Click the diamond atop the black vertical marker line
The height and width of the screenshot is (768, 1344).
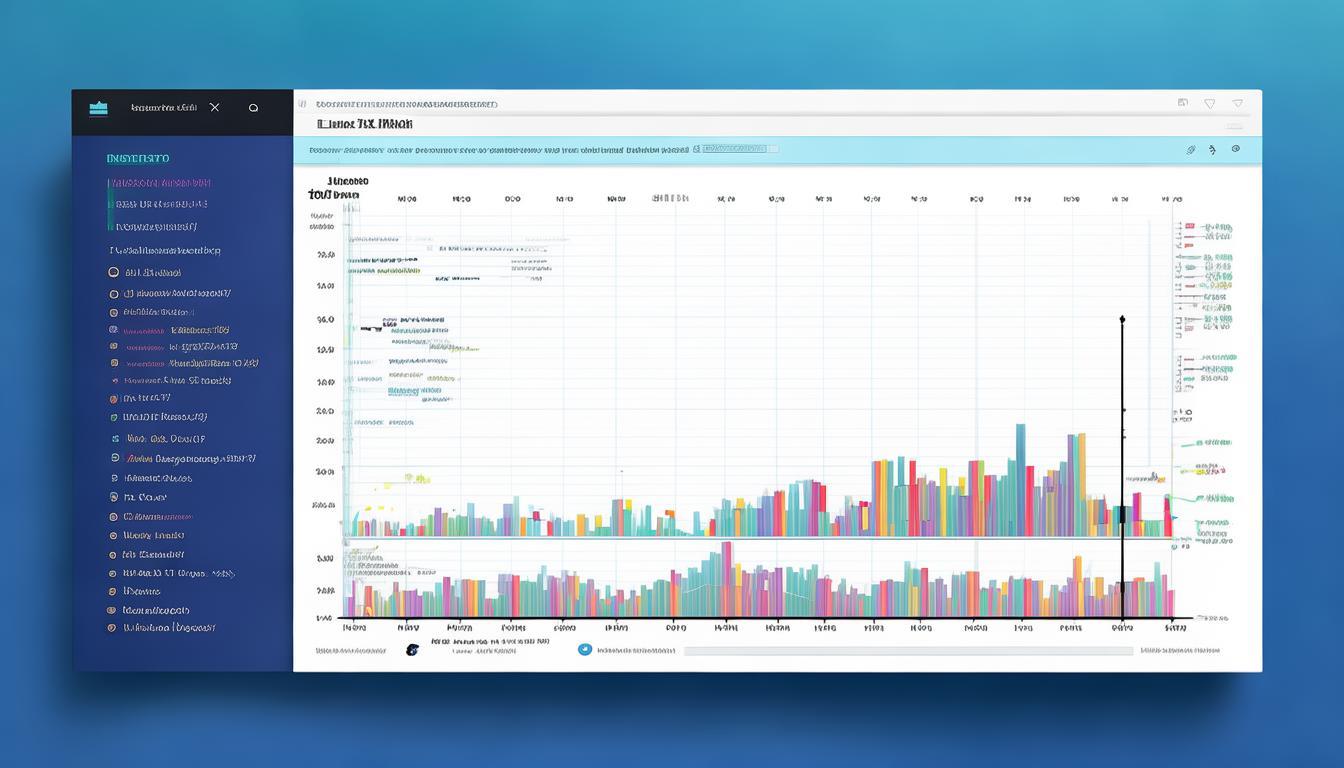pyautogui.click(x=1122, y=319)
